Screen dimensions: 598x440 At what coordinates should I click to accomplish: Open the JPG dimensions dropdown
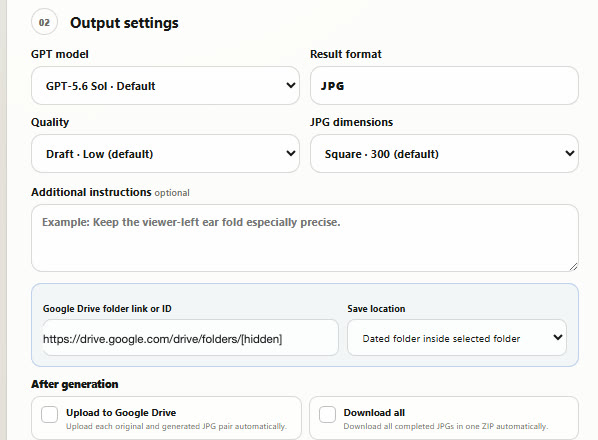click(x=444, y=154)
